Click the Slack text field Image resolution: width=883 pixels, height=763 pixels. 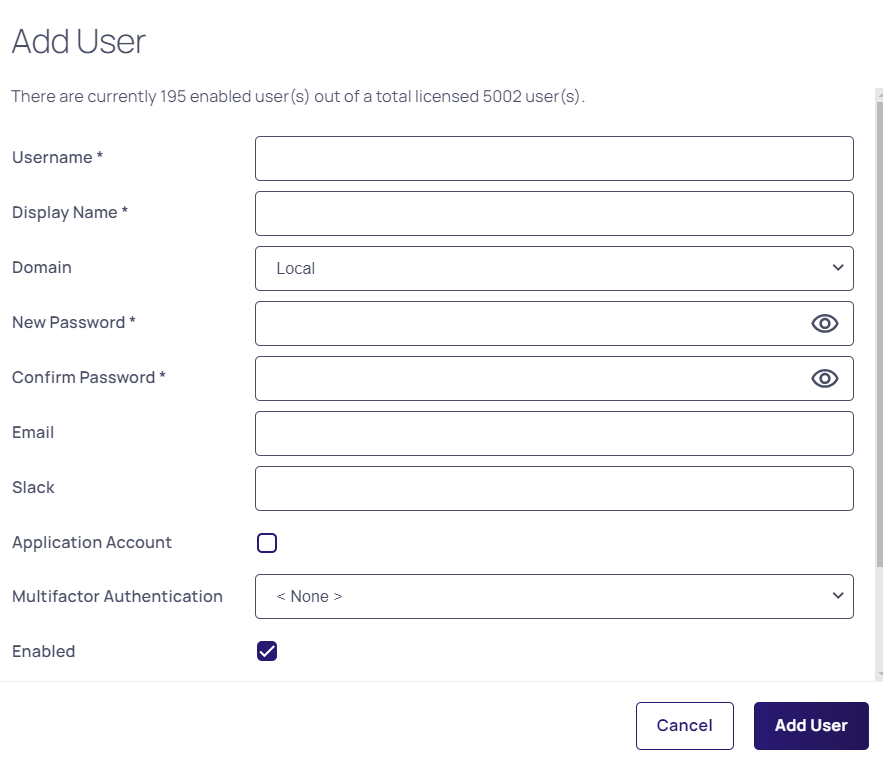[554, 488]
